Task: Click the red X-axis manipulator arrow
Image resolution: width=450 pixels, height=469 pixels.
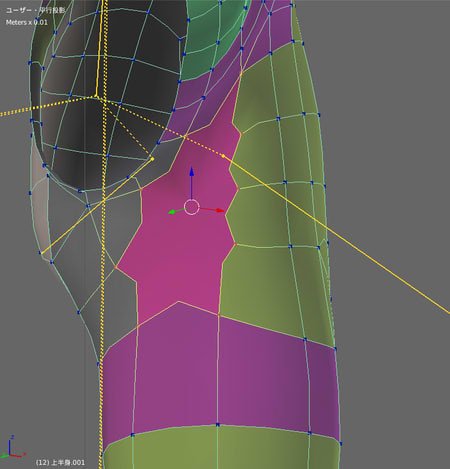Action: 219,210
